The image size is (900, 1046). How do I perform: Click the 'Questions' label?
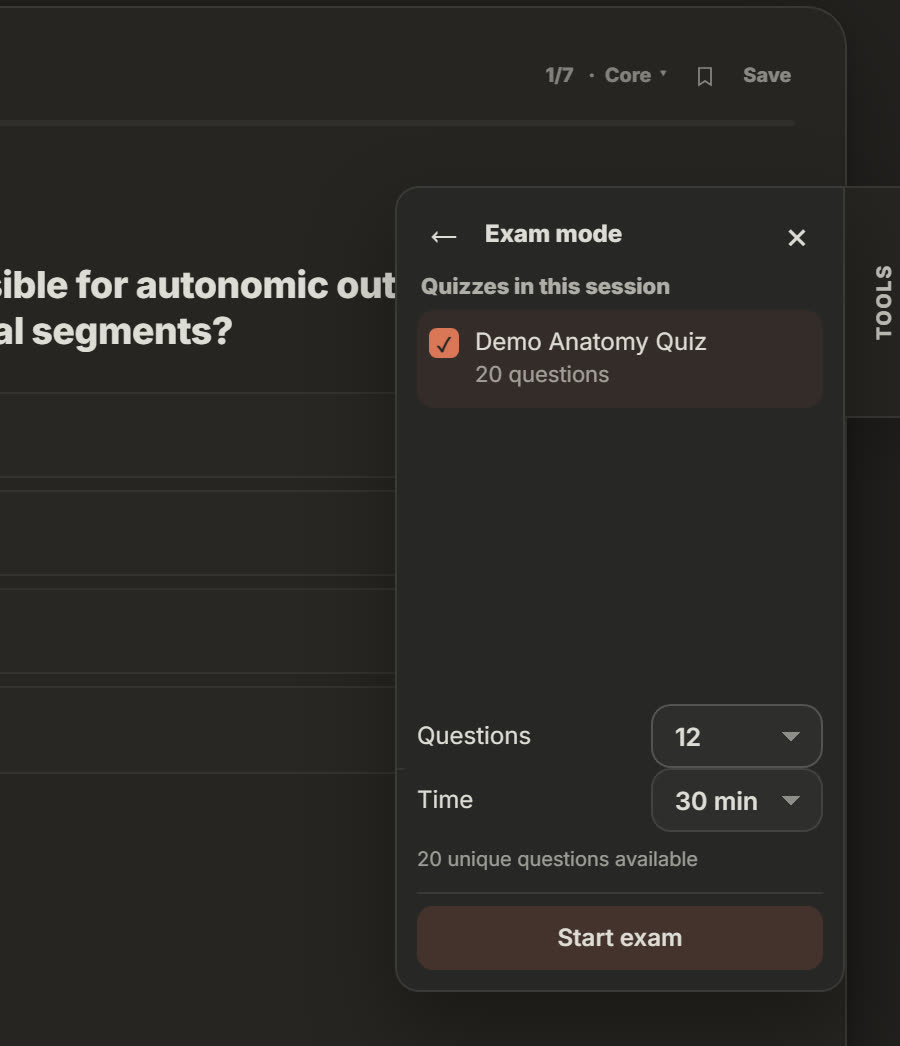pyautogui.click(x=474, y=736)
